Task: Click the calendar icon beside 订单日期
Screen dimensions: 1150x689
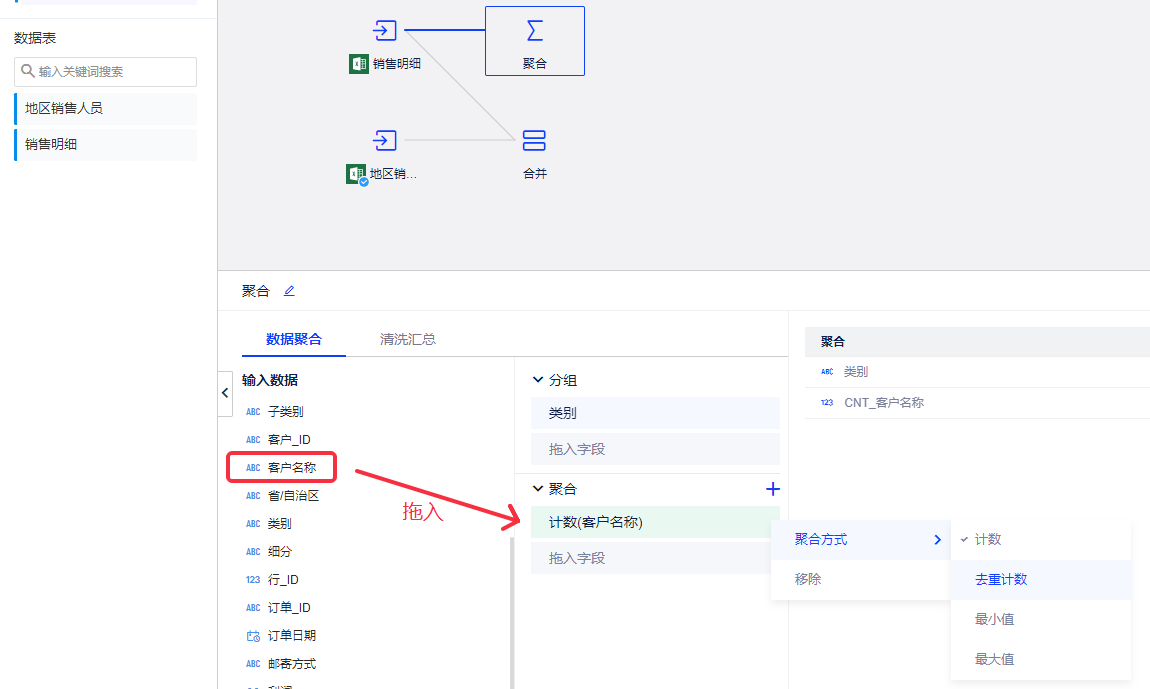Action: click(x=253, y=636)
